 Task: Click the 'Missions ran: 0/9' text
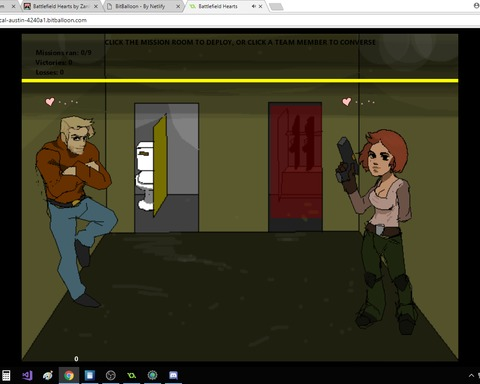pos(63,52)
